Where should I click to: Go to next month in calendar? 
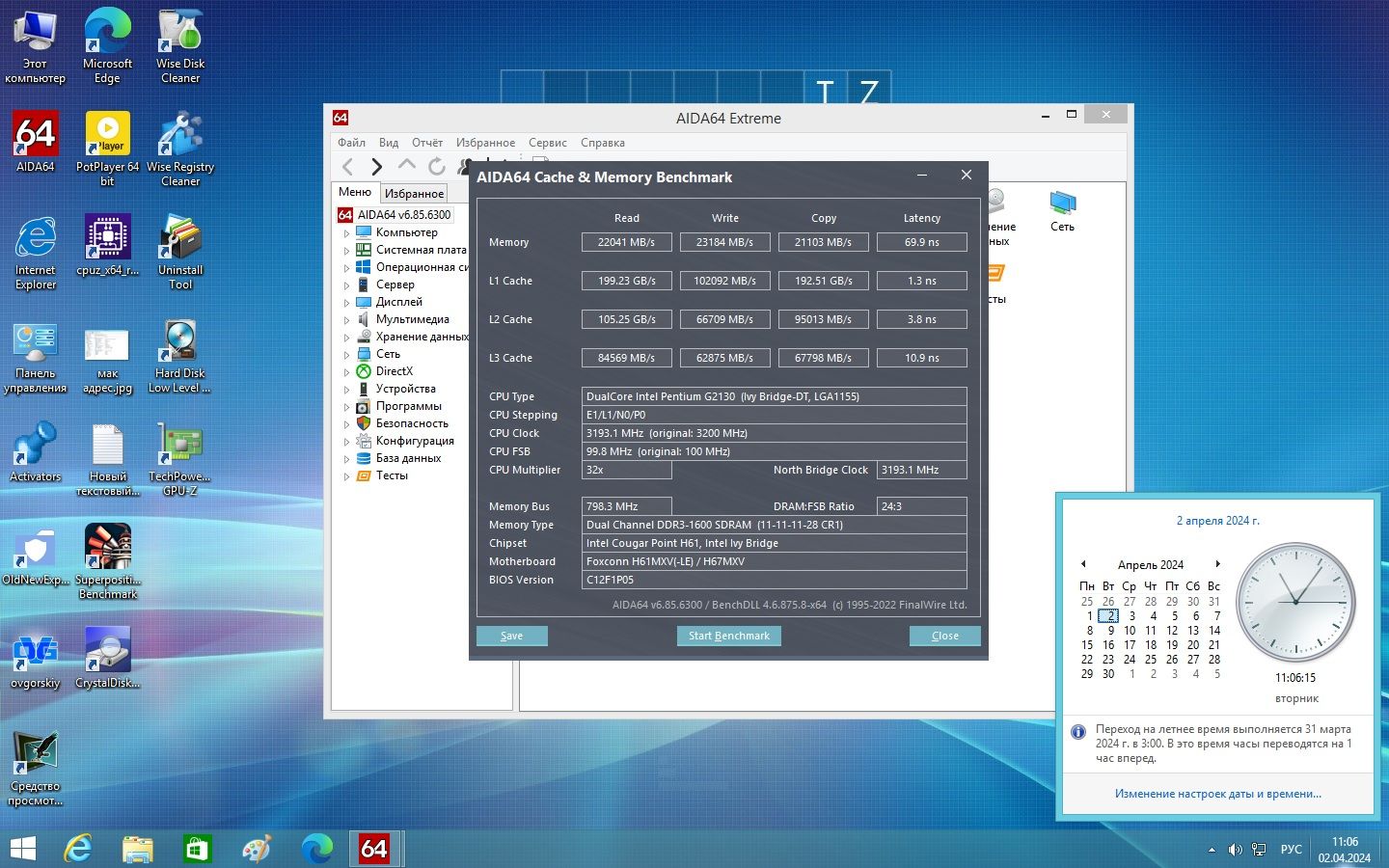click(x=1218, y=564)
